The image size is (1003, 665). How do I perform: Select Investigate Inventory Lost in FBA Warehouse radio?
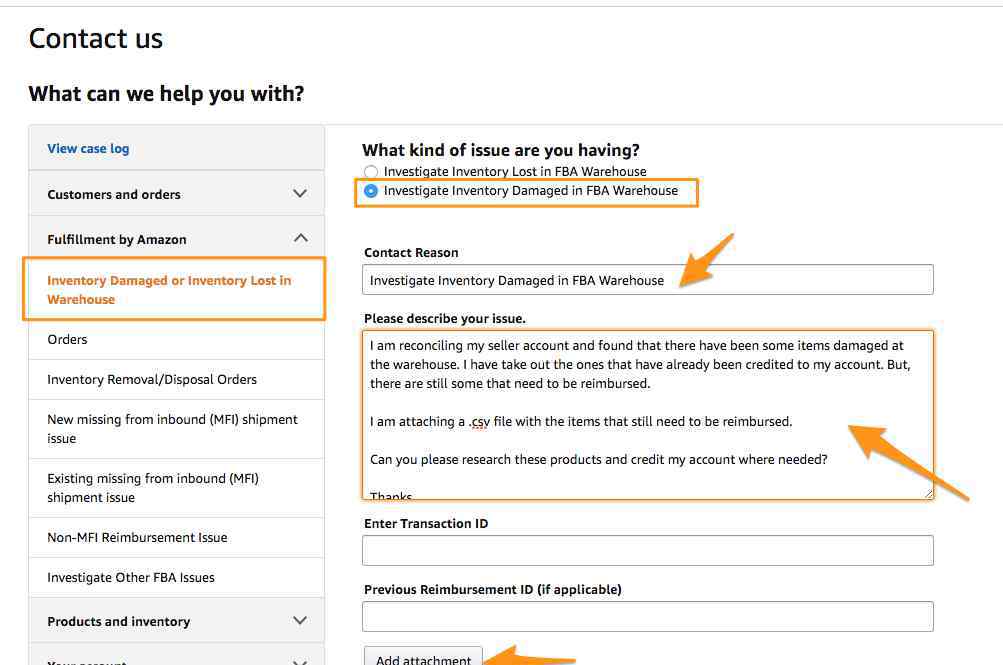[x=370, y=171]
